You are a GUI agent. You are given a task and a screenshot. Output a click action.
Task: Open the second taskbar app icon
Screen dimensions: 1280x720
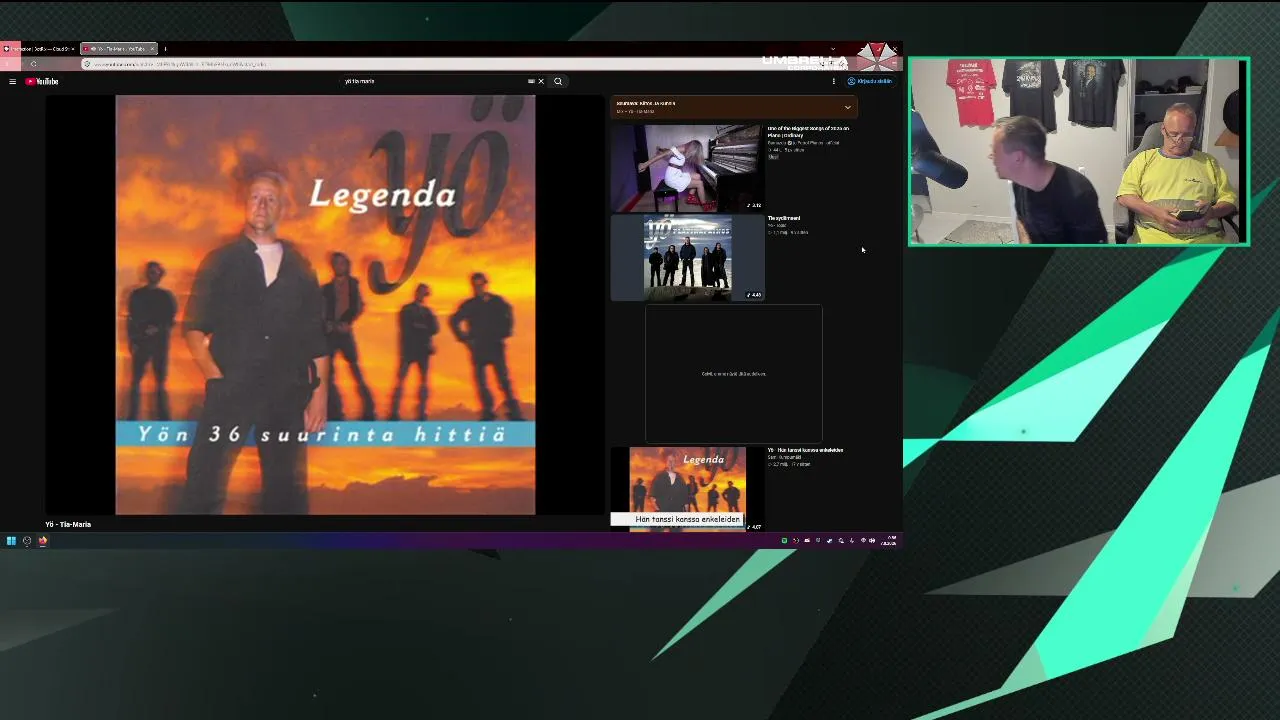coord(27,541)
